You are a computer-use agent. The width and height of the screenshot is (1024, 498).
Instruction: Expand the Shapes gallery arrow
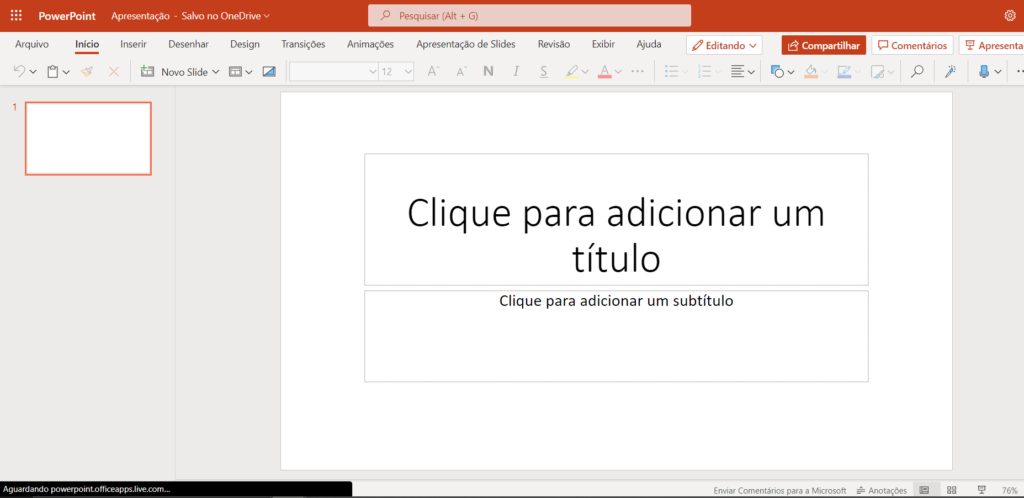(791, 72)
